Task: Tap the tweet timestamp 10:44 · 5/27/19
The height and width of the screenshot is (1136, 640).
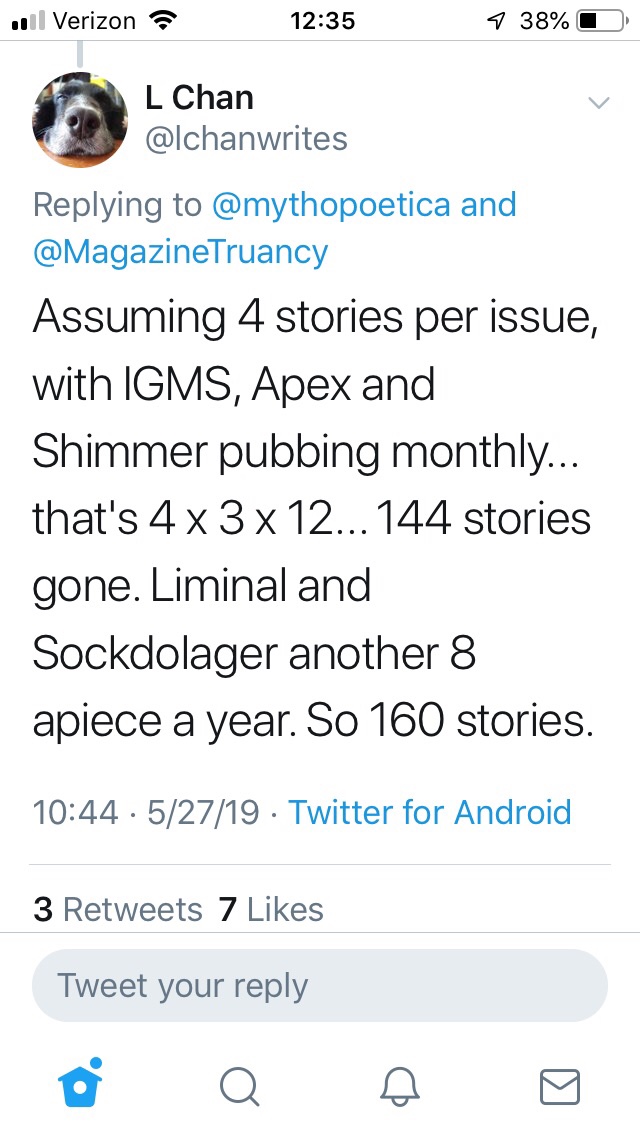Action: 148,811
